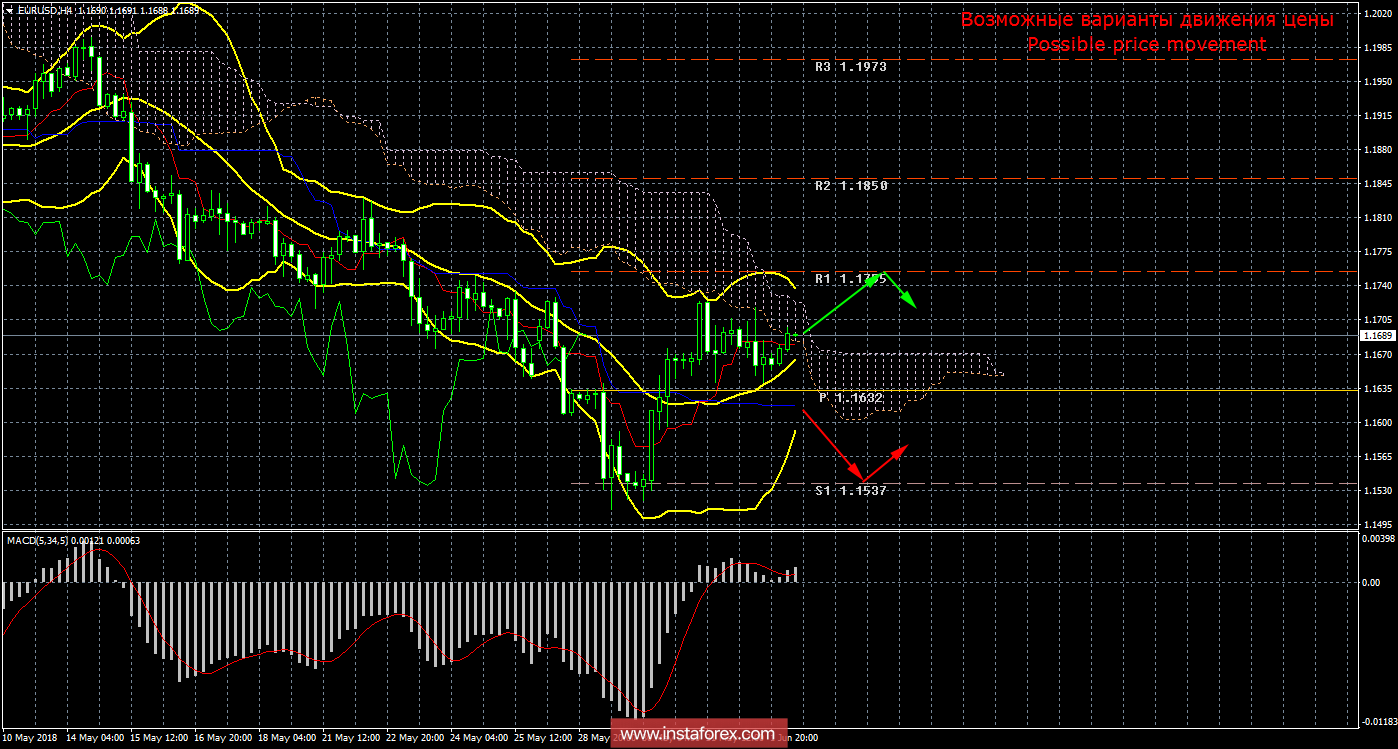
Task: Select the Russian heading Возможные варианты движения цены
Action: [1147, 19]
